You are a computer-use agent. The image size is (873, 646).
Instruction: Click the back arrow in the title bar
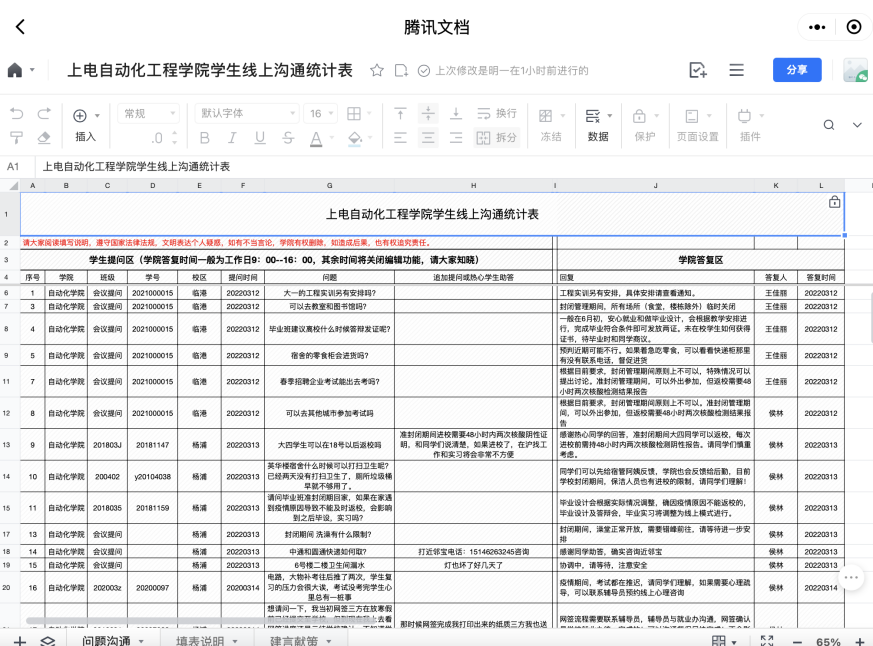coord(20,27)
